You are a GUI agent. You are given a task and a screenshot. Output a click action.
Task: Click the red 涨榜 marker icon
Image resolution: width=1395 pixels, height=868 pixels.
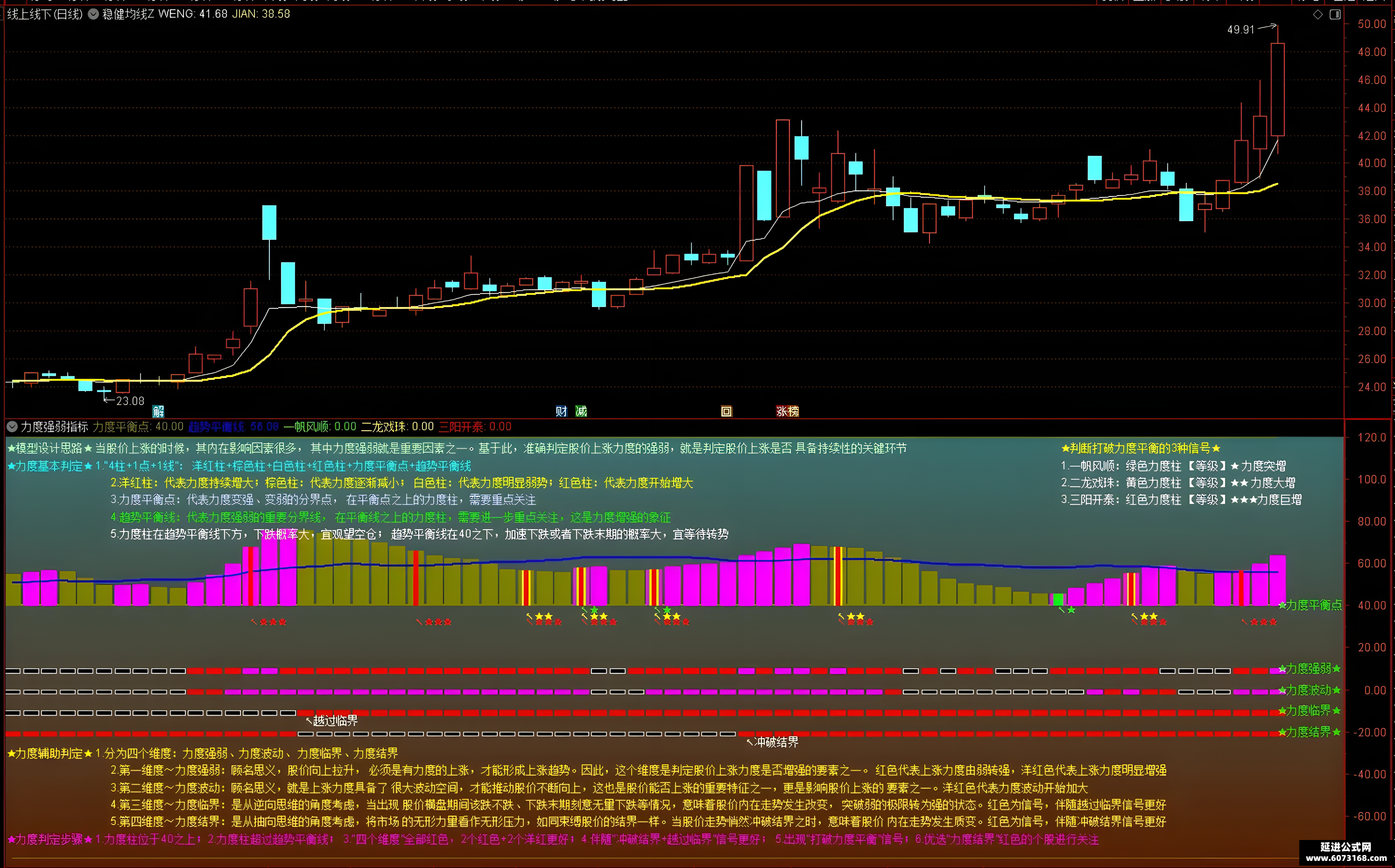[x=788, y=411]
